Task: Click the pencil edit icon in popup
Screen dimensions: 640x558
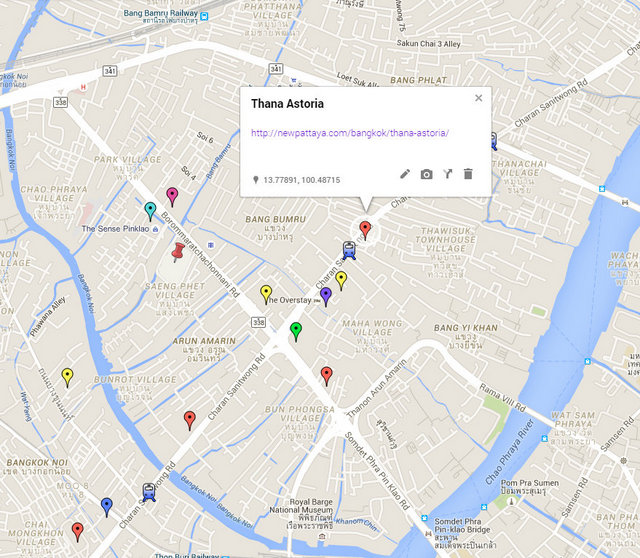Action: (x=405, y=174)
